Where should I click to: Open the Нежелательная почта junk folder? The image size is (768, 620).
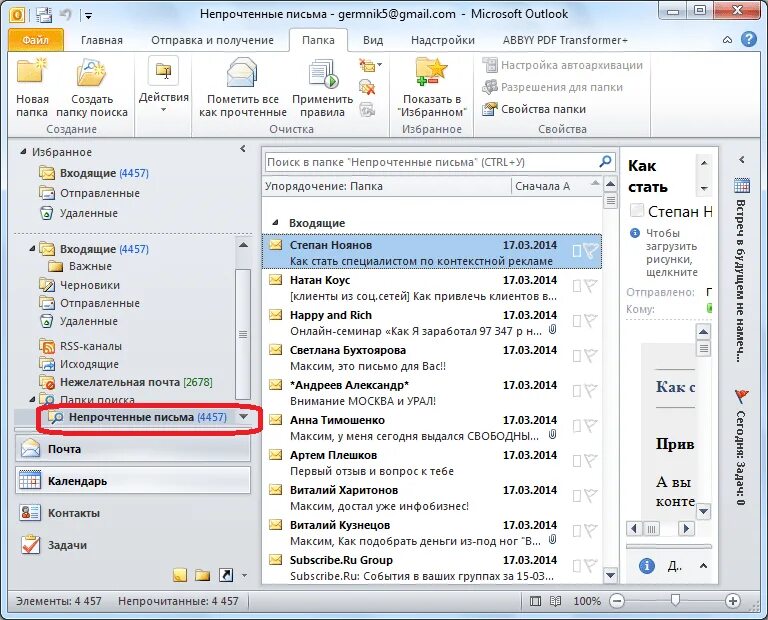(x=126, y=382)
